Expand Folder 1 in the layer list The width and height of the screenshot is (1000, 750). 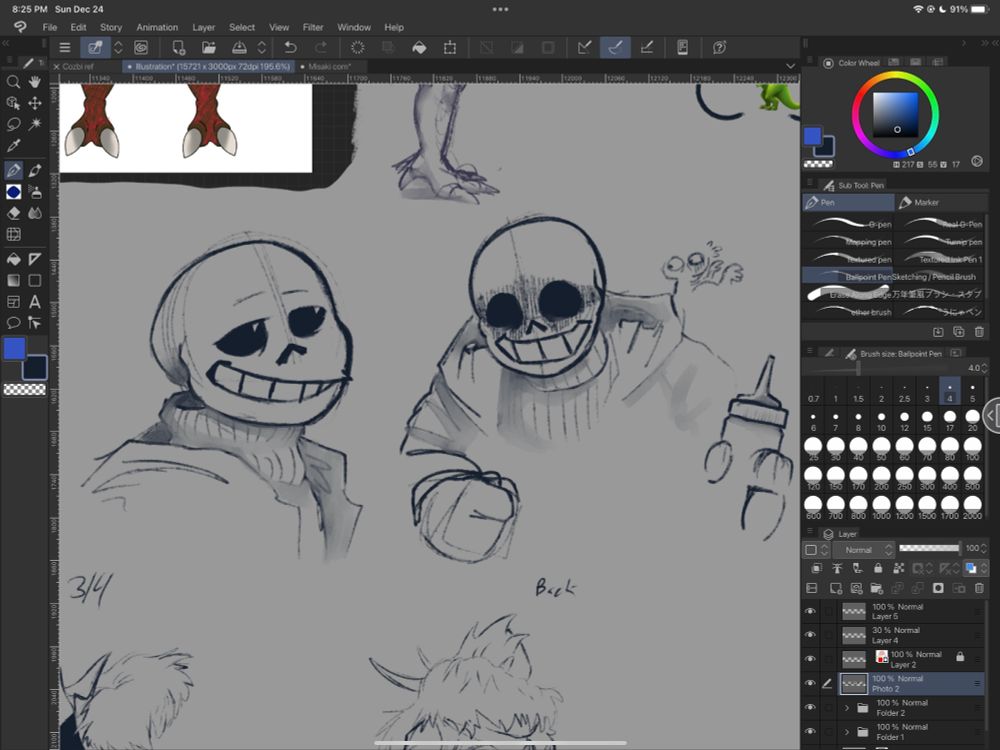coord(847,732)
